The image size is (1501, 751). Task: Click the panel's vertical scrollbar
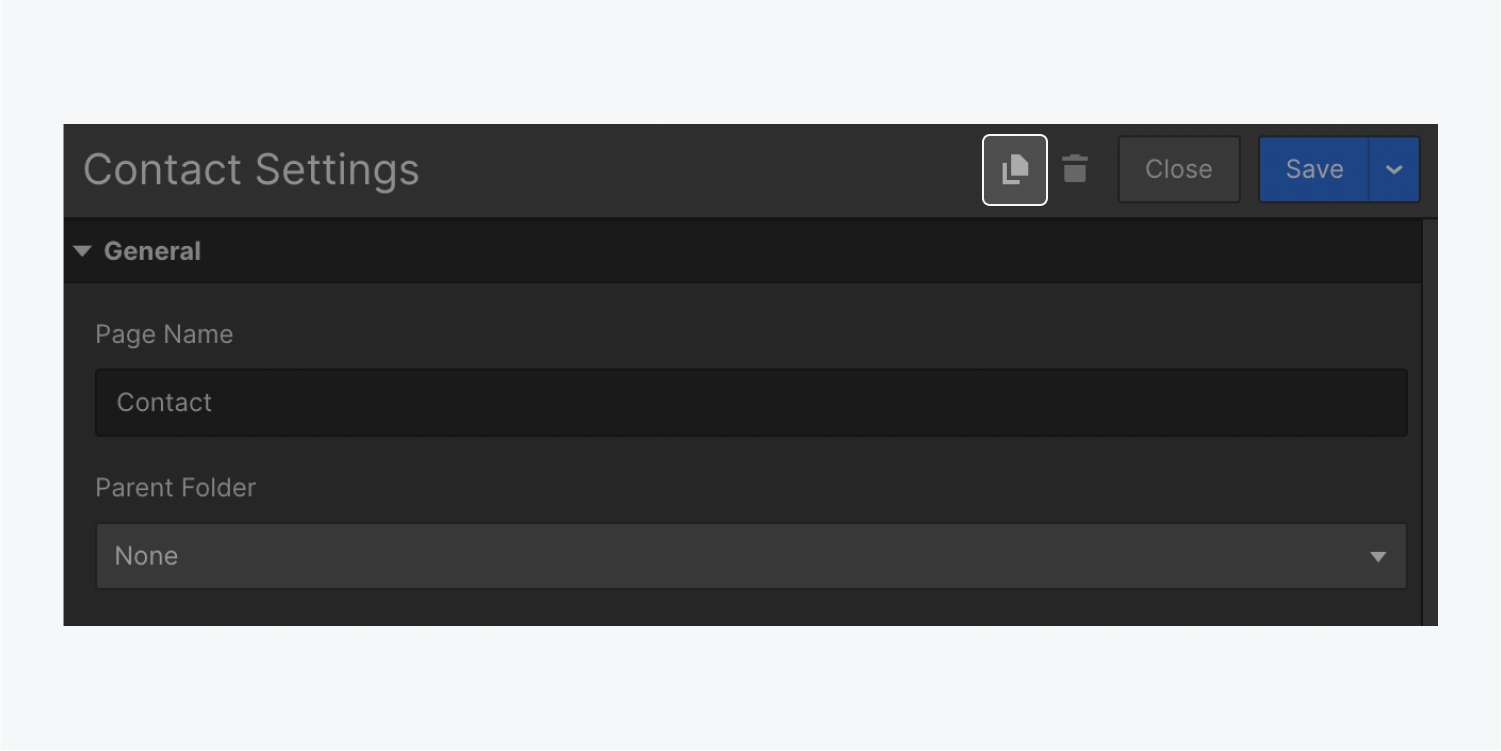click(1429, 422)
